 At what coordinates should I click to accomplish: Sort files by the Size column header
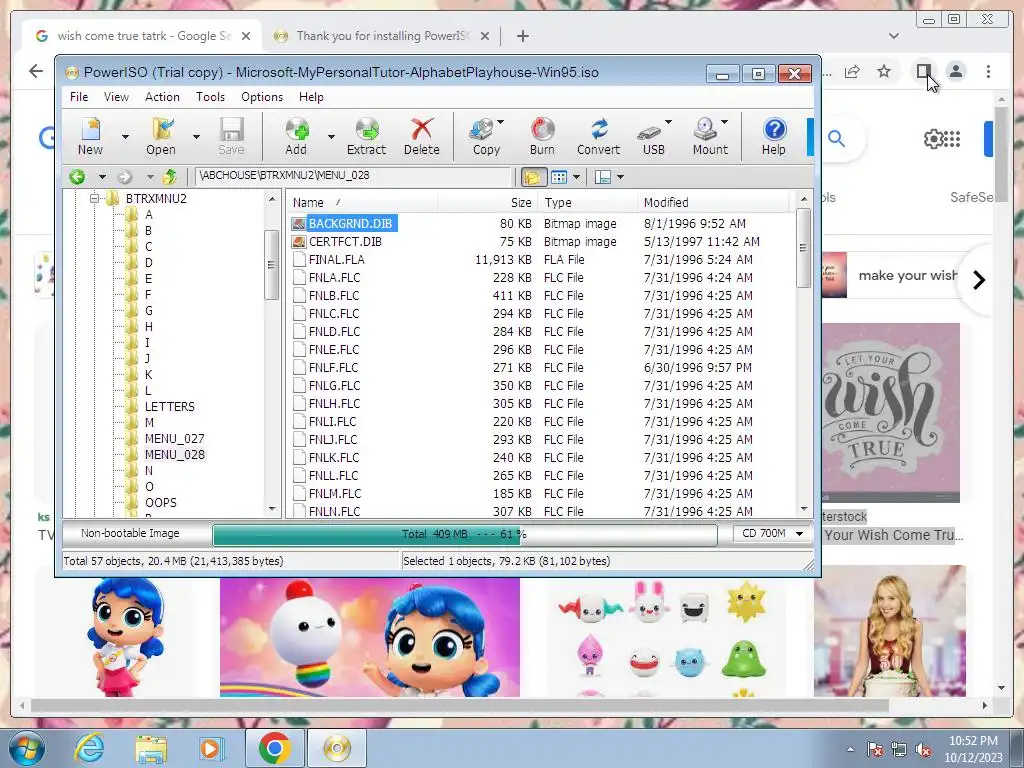pos(487,202)
